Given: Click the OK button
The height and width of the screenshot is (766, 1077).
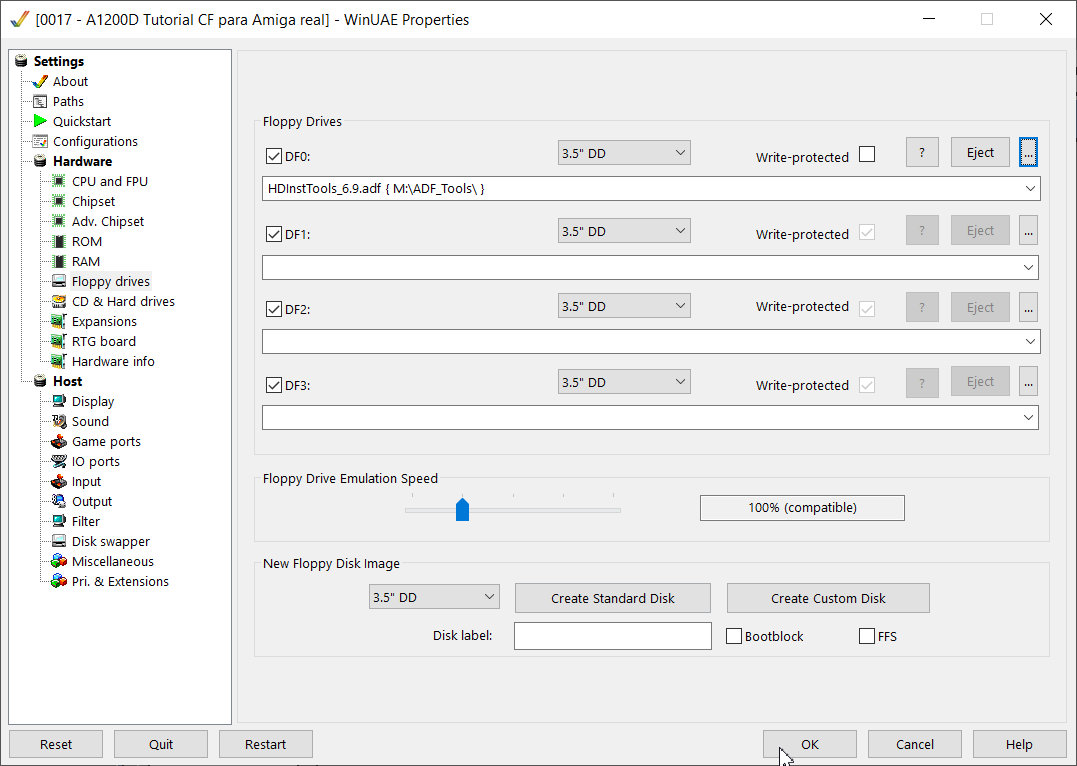Looking at the screenshot, I should tap(810, 744).
